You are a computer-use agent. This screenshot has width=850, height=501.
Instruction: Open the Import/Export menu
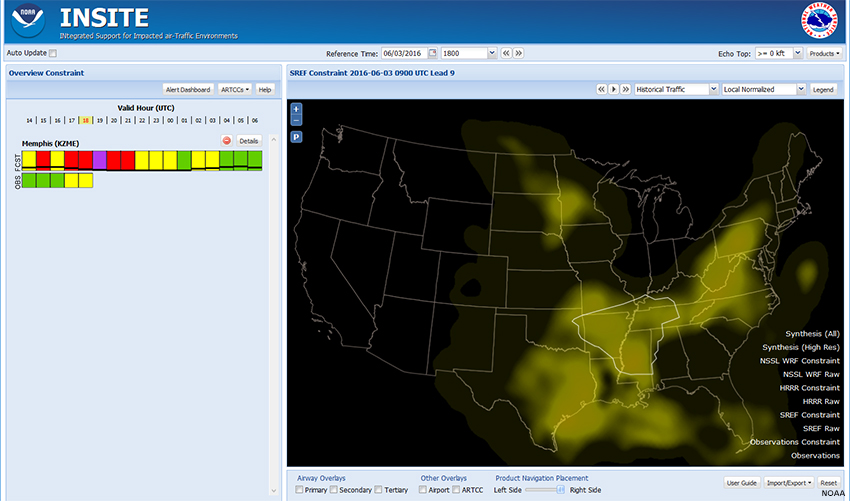point(789,483)
